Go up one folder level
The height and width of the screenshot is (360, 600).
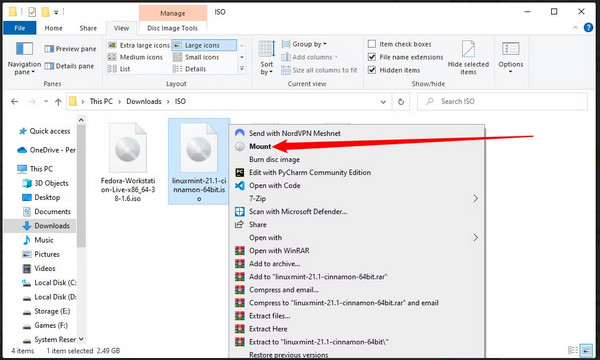click(58, 101)
